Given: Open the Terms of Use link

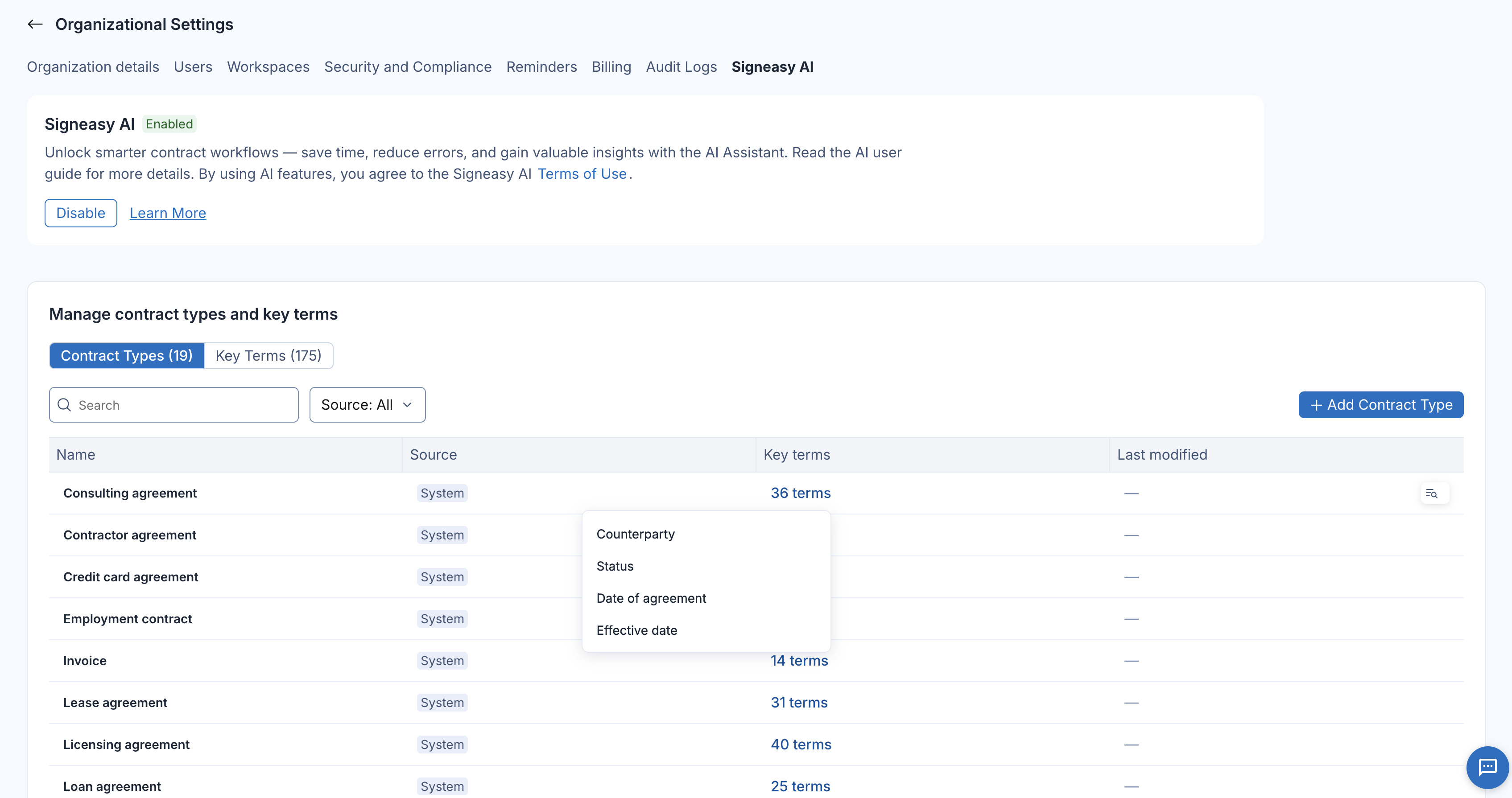Looking at the screenshot, I should click(x=582, y=174).
